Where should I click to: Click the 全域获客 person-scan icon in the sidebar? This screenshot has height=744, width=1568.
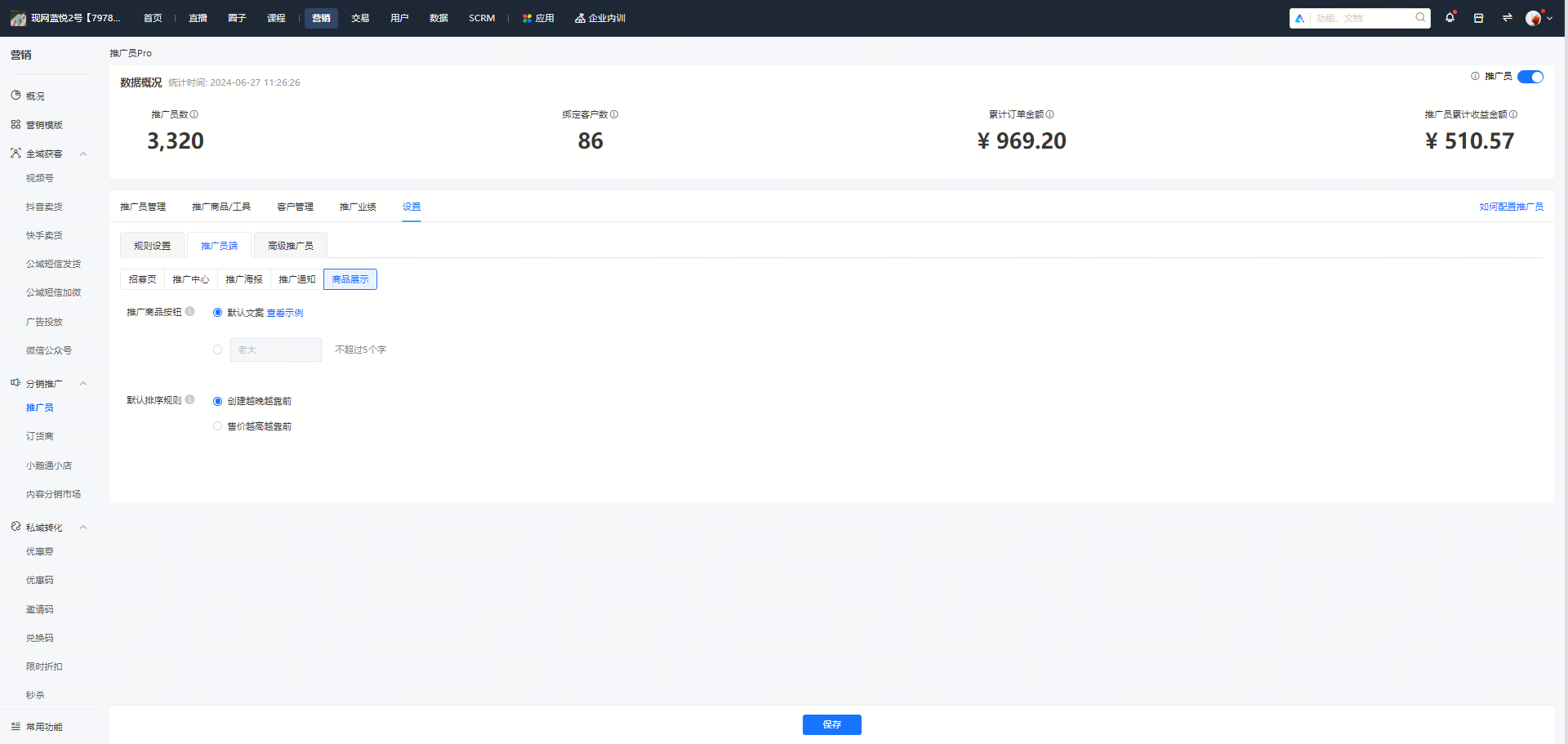(x=16, y=153)
